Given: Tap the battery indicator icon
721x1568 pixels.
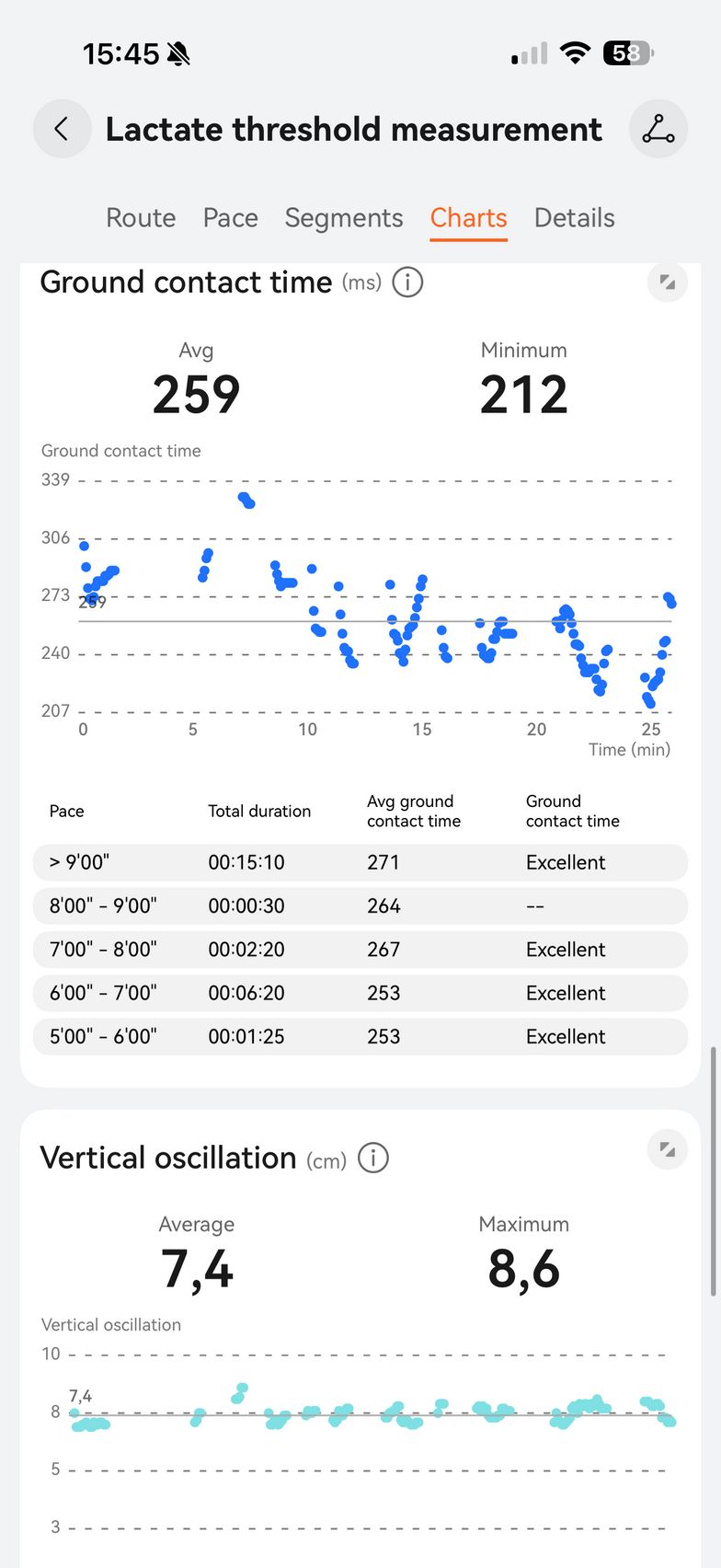Looking at the screenshot, I should click(x=627, y=53).
